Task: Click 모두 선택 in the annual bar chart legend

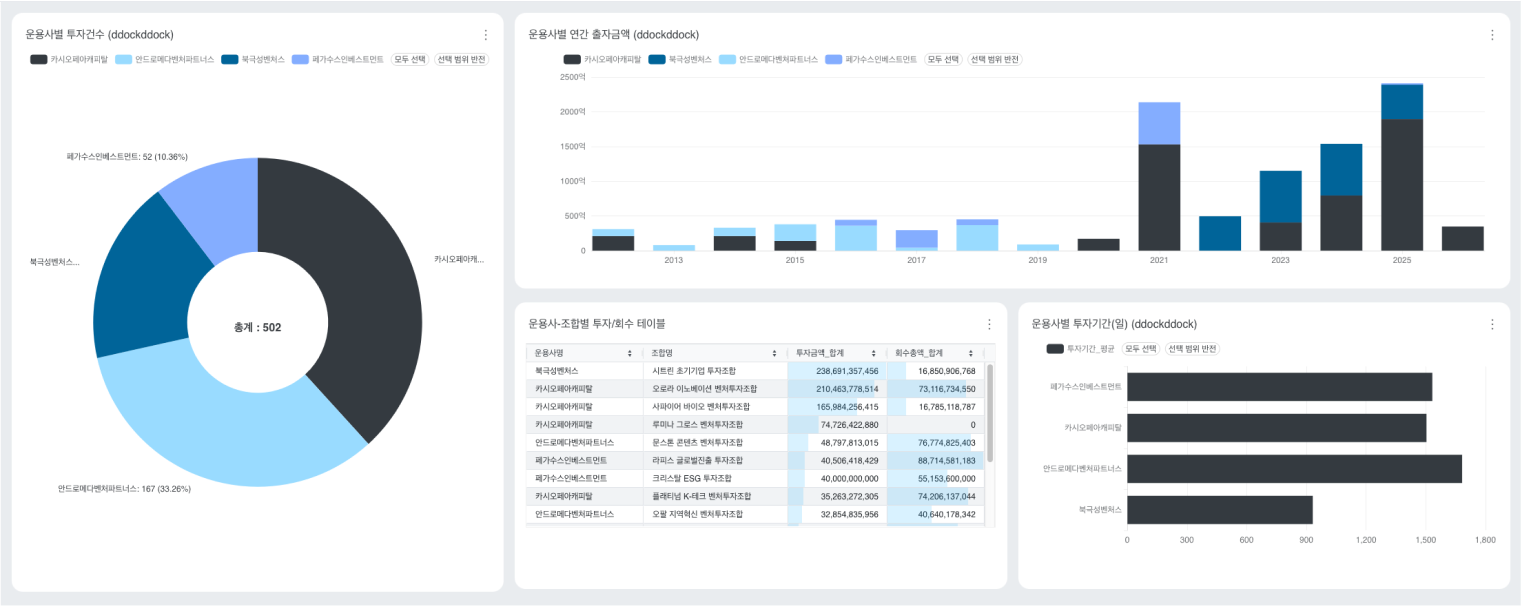Action: coord(942,60)
